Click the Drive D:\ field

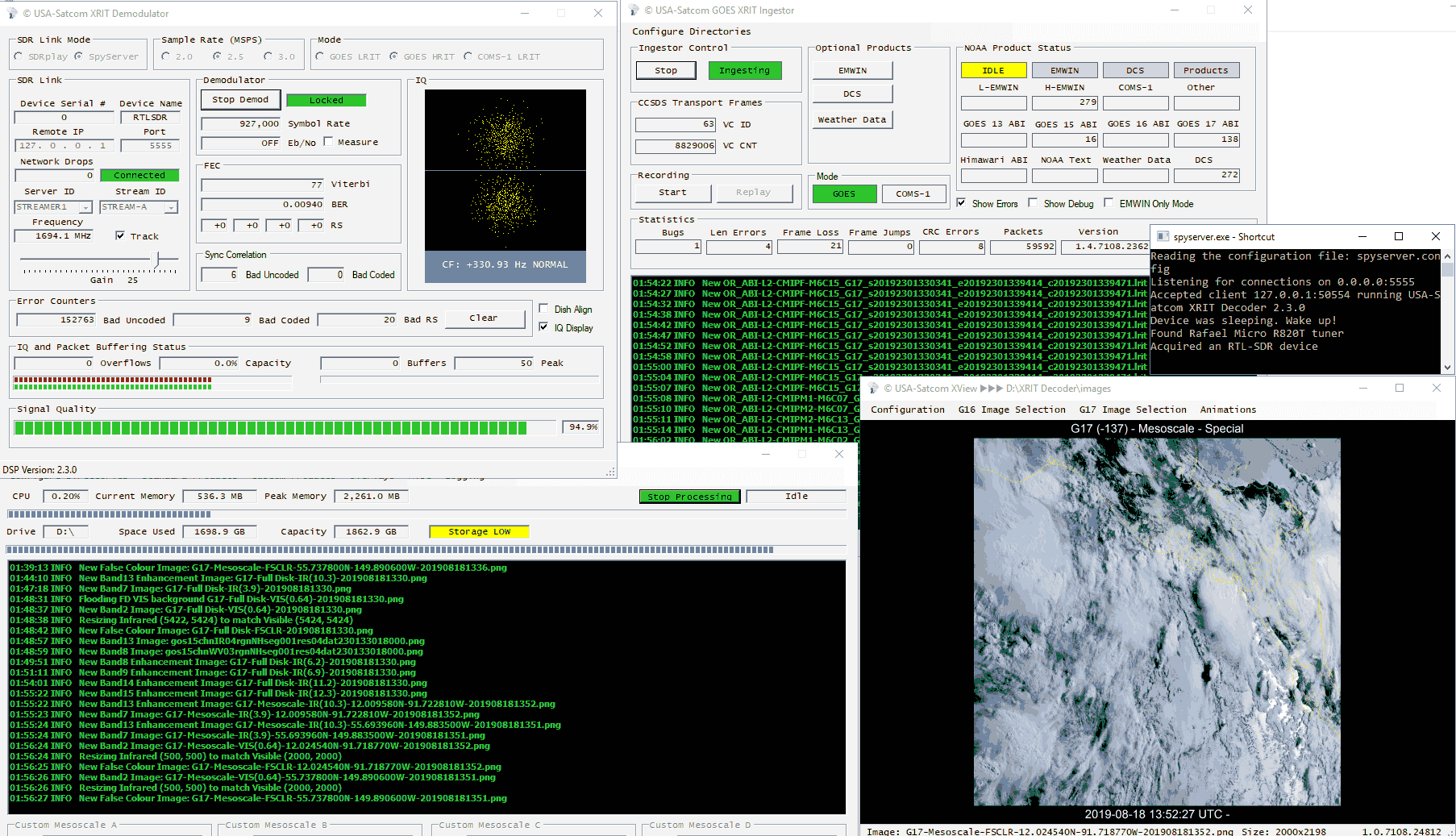click(x=64, y=532)
